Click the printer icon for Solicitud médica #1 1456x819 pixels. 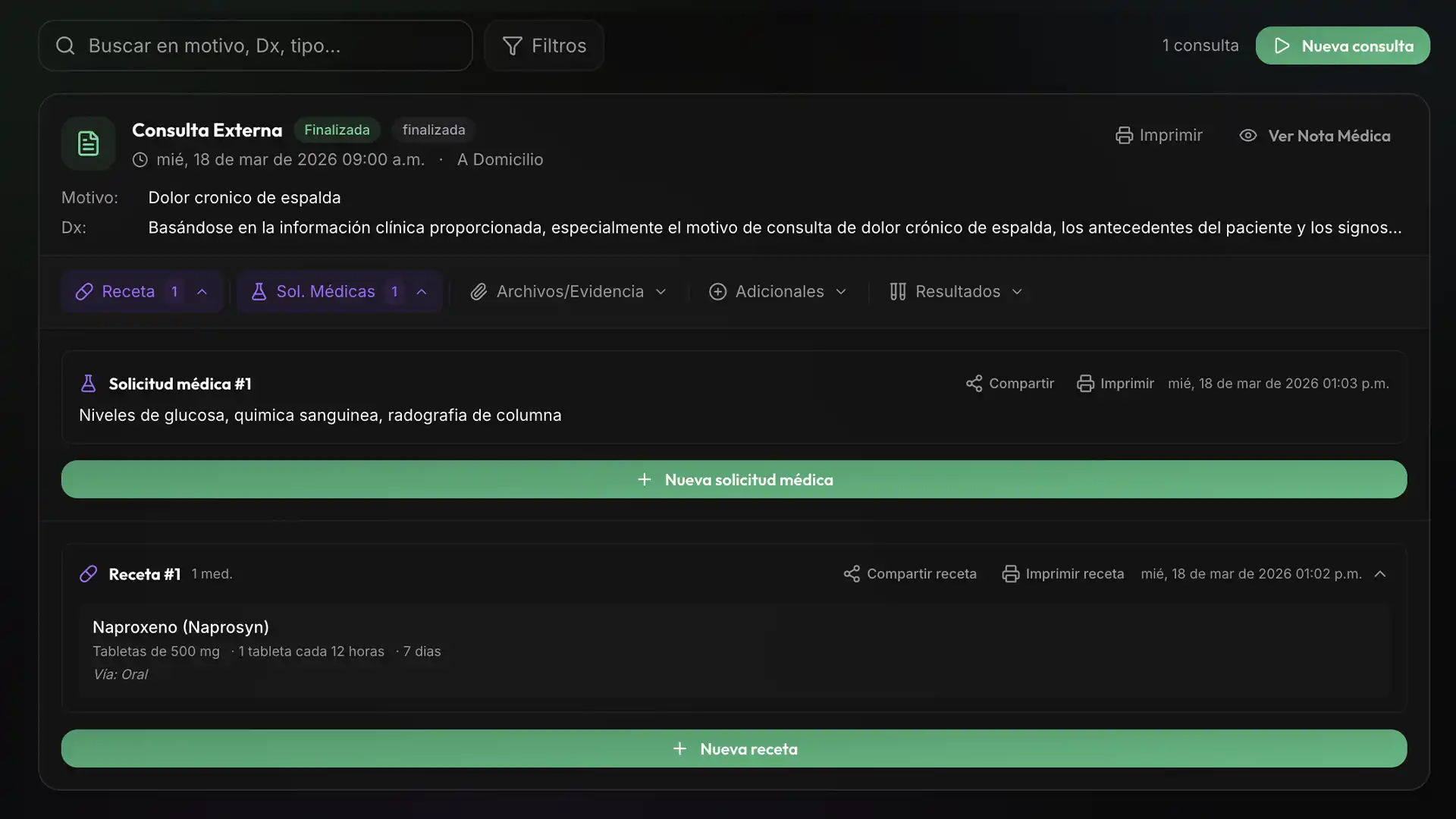1085,384
